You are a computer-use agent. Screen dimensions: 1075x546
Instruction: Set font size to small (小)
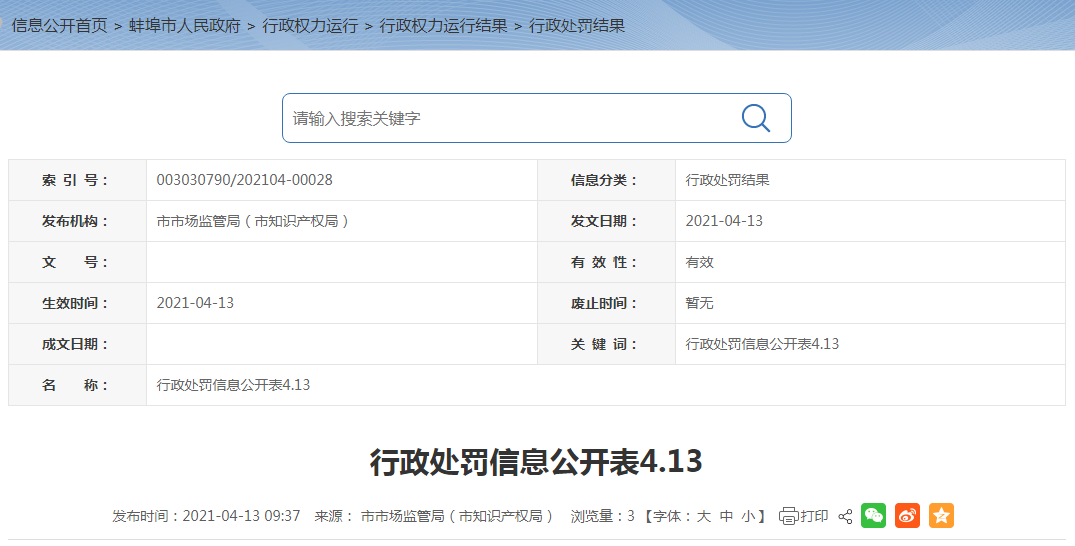[748, 516]
